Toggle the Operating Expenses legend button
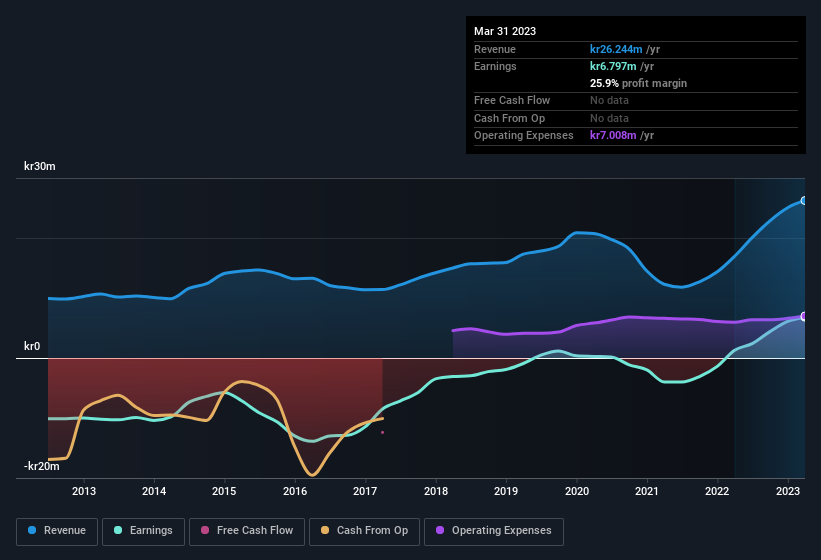 point(494,531)
